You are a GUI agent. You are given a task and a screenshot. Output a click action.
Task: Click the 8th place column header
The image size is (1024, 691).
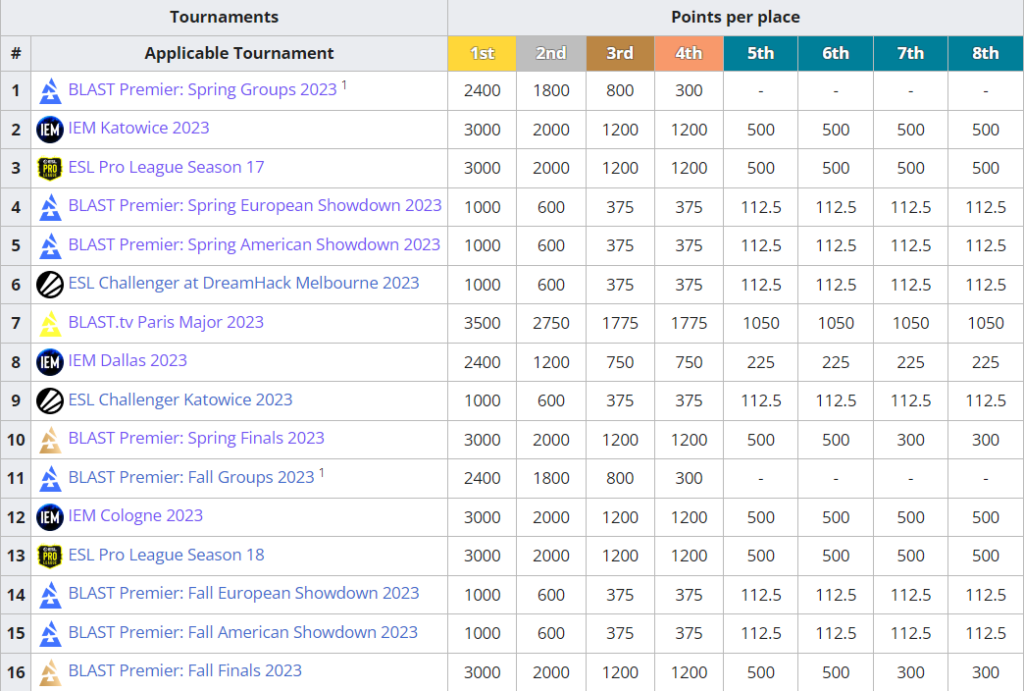985,53
